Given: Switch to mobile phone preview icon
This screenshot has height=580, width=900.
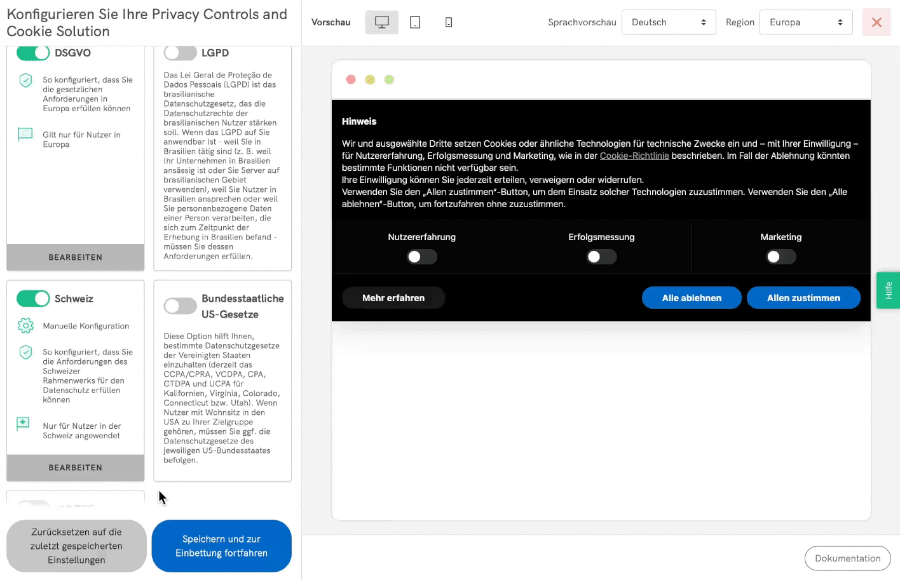Looking at the screenshot, I should 448,22.
